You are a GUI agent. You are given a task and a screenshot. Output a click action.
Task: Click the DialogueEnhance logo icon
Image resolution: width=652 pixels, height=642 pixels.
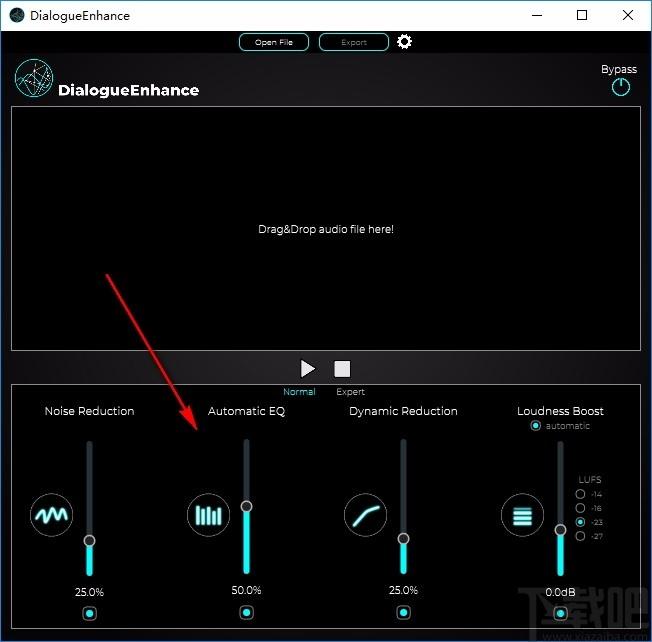click(x=34, y=78)
